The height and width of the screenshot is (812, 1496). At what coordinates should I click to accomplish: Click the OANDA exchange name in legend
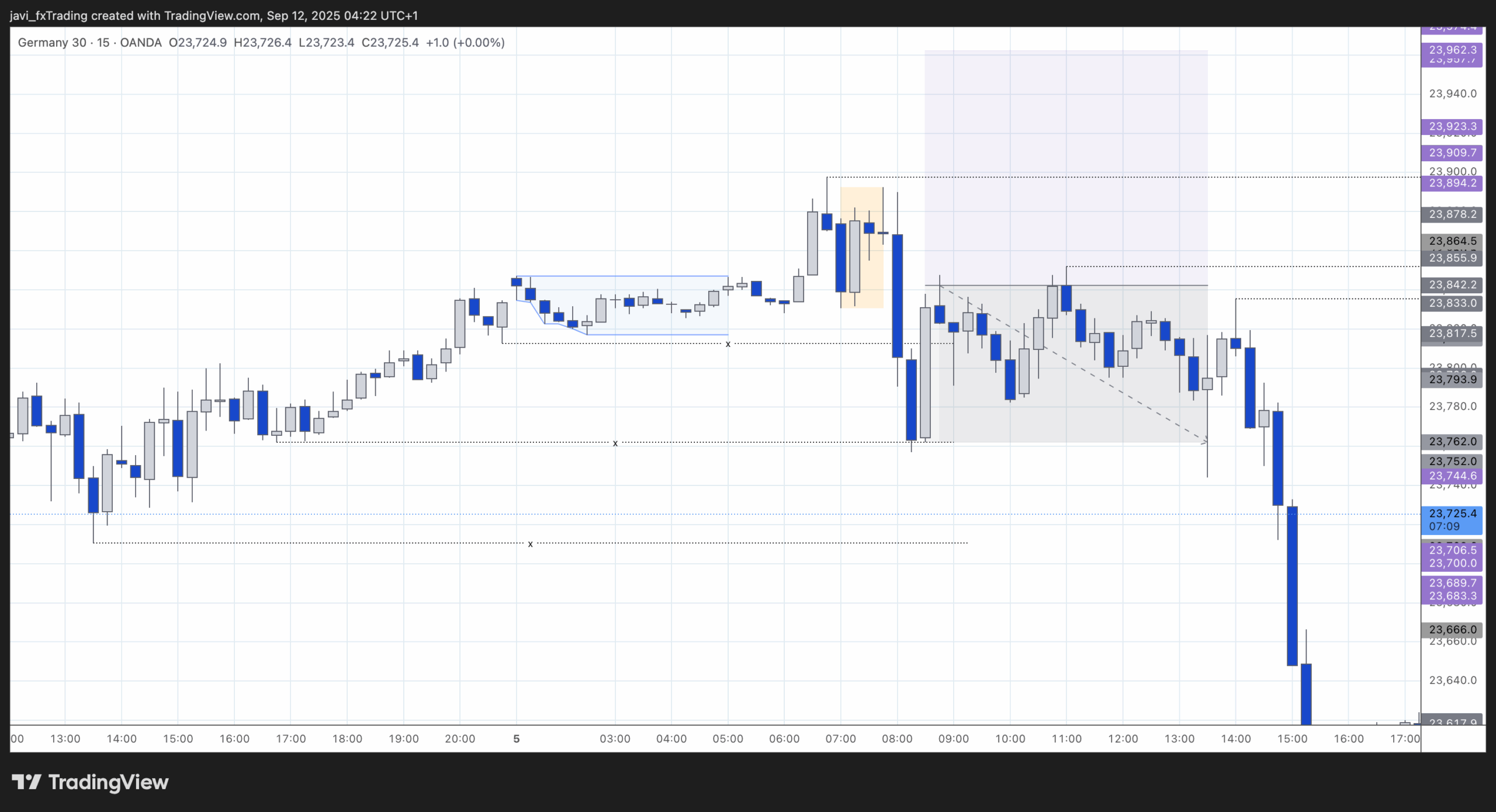[140, 42]
